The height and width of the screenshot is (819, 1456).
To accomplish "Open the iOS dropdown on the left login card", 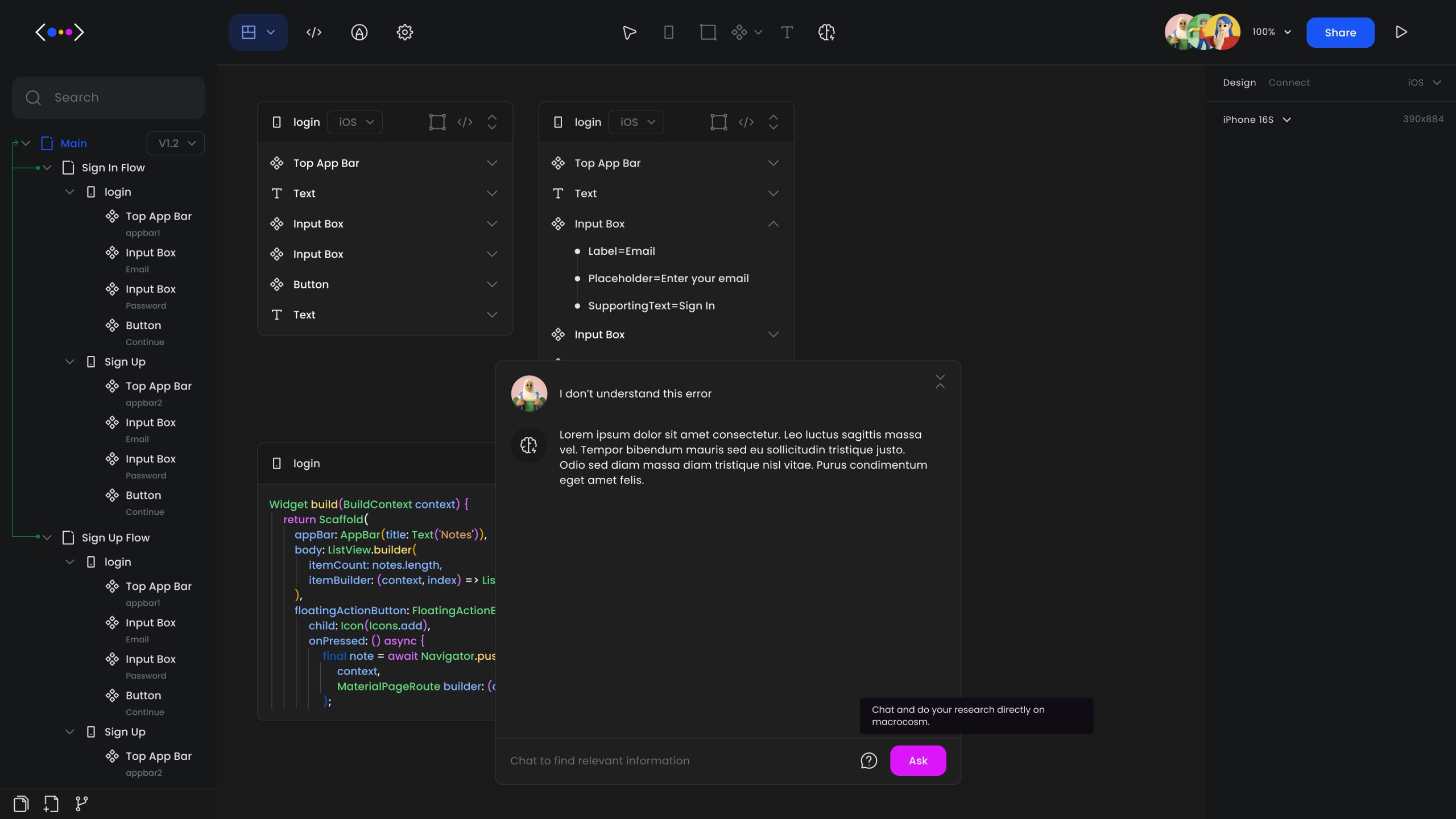I will pyautogui.click(x=354, y=122).
